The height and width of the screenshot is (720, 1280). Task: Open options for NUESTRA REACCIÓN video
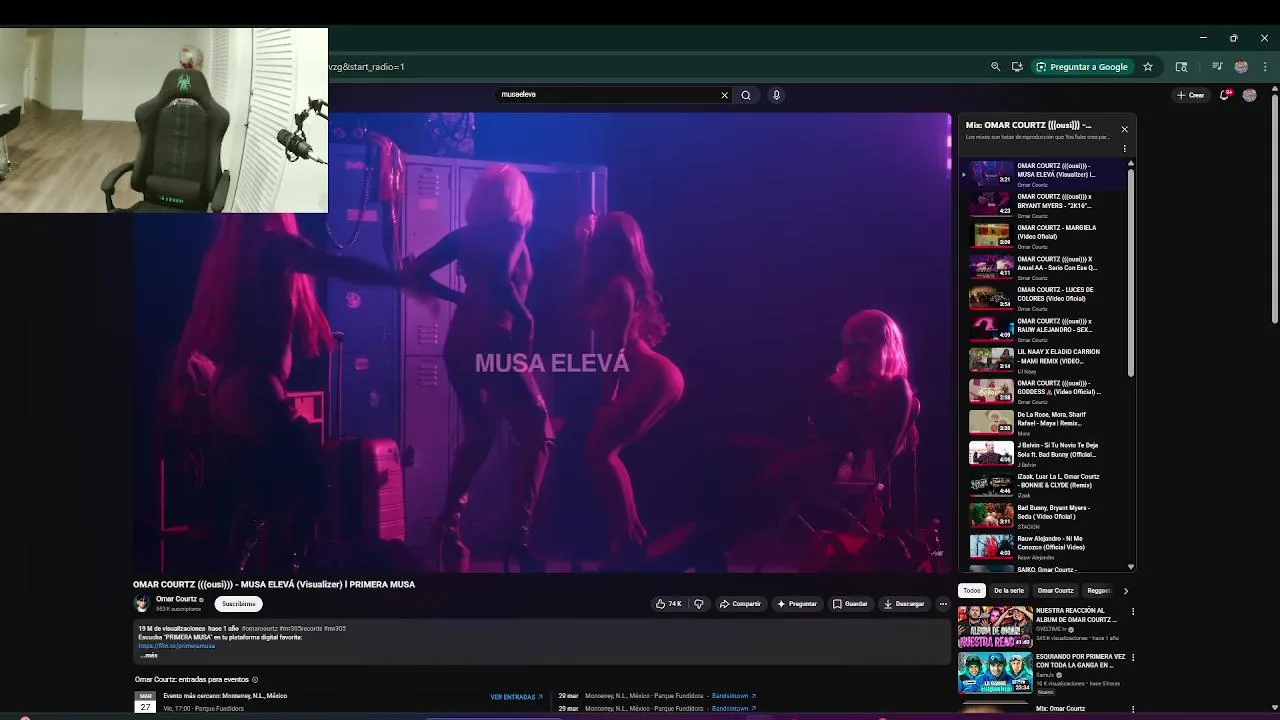click(x=1133, y=611)
